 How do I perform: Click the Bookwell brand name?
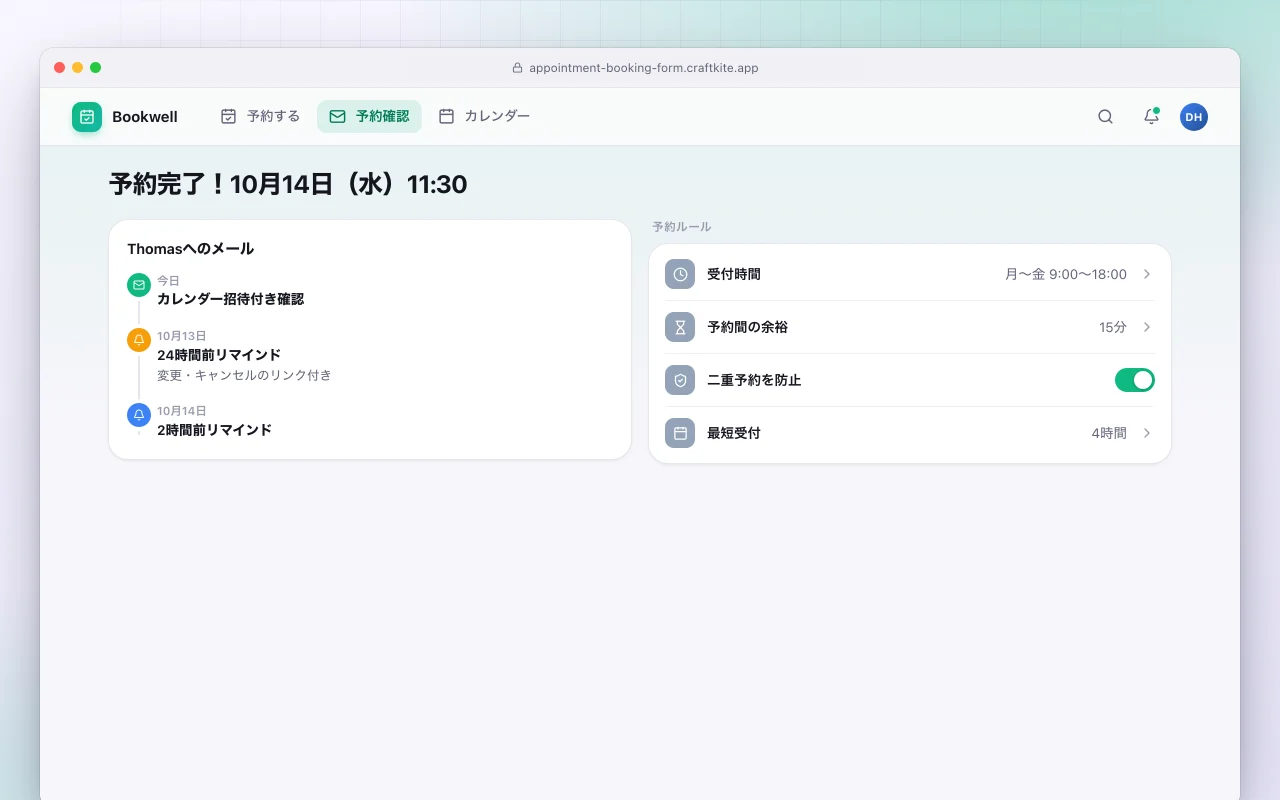145,117
